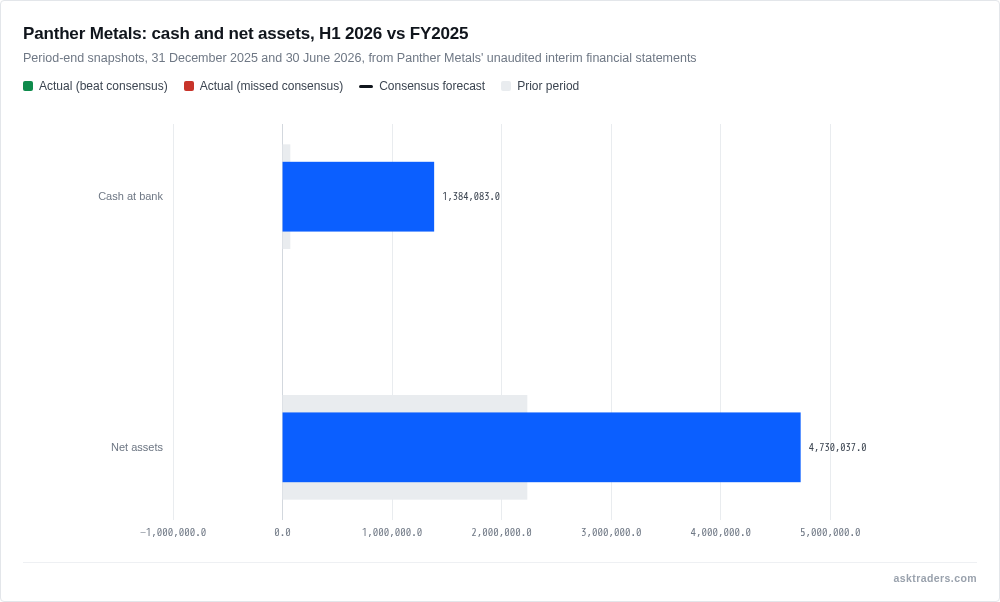Toggle the 'Prior period' legend label
The image size is (1000, 602).
pyautogui.click(x=548, y=86)
